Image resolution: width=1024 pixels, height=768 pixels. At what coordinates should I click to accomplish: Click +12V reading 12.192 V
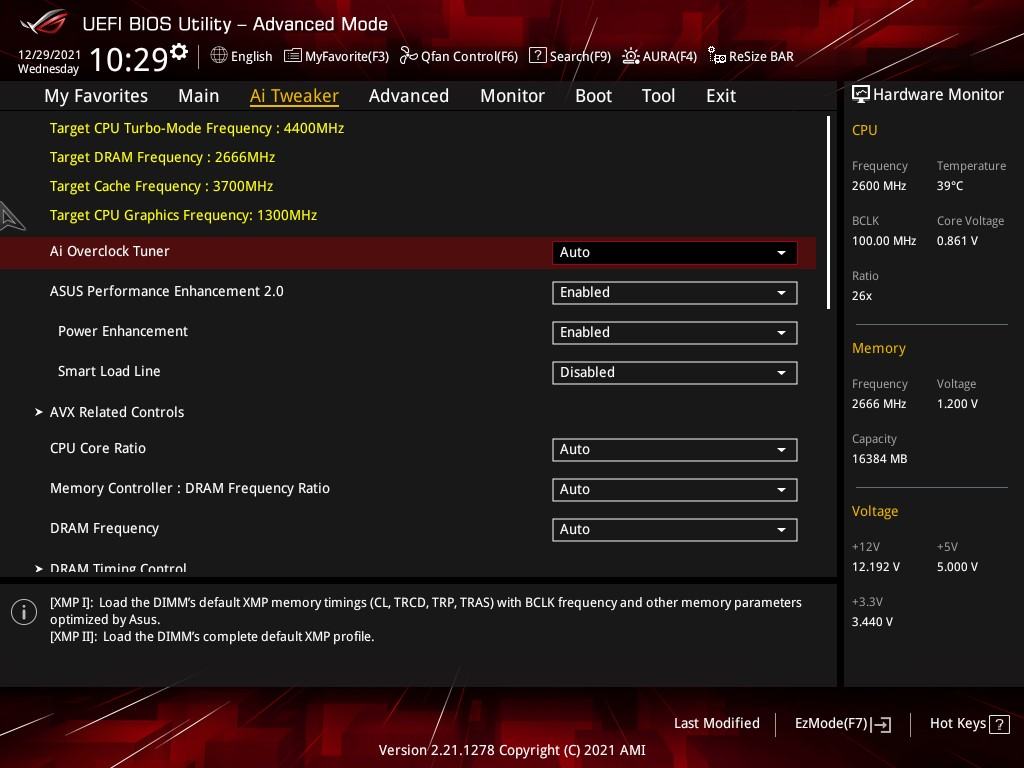876,567
